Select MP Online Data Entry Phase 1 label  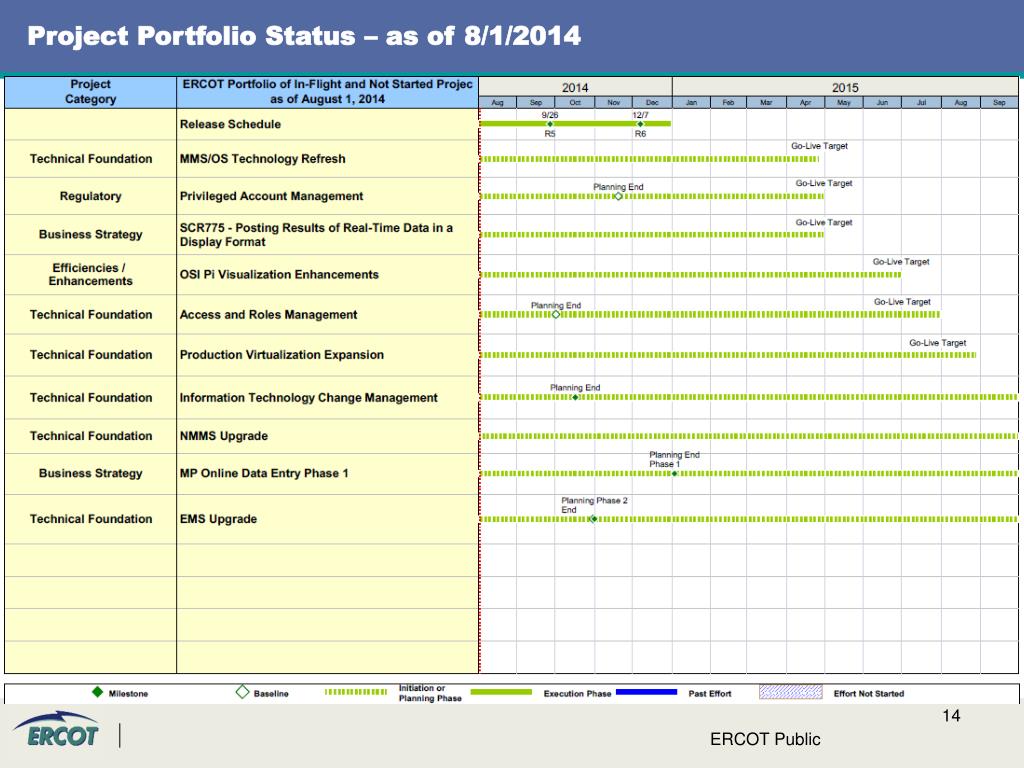point(264,473)
